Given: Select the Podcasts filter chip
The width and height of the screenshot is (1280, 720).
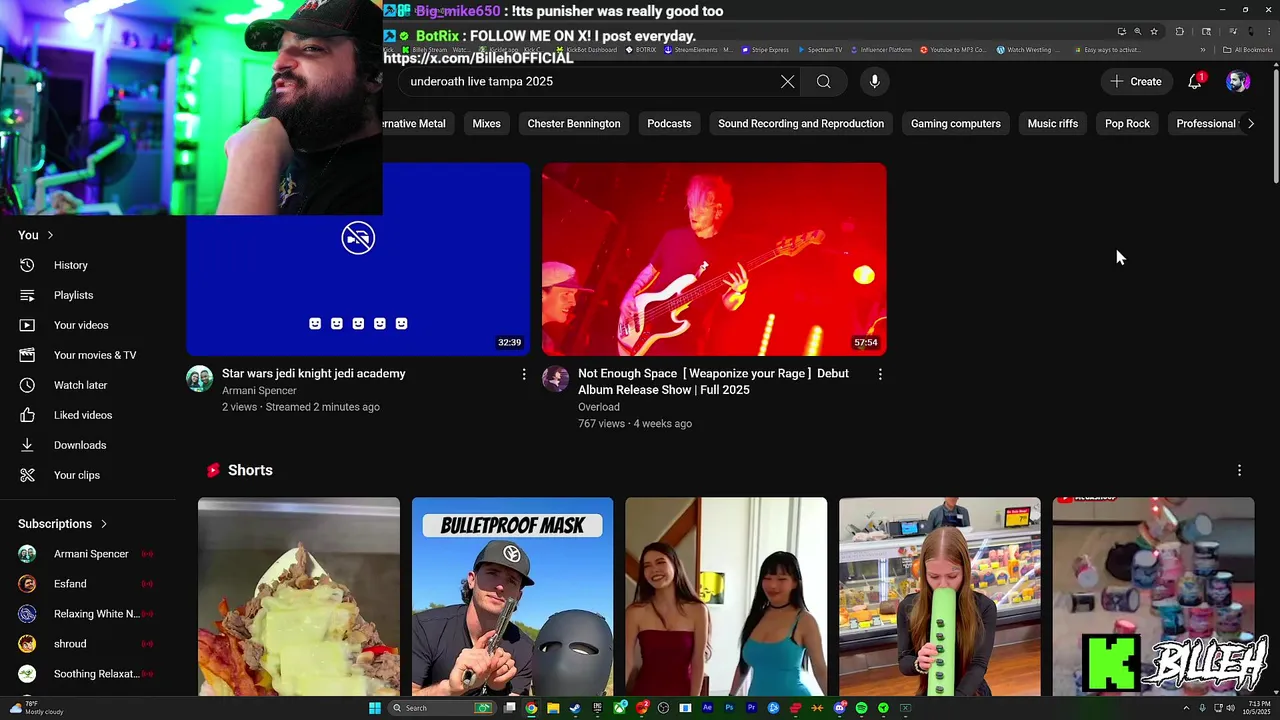Looking at the screenshot, I should pyautogui.click(x=669, y=124).
